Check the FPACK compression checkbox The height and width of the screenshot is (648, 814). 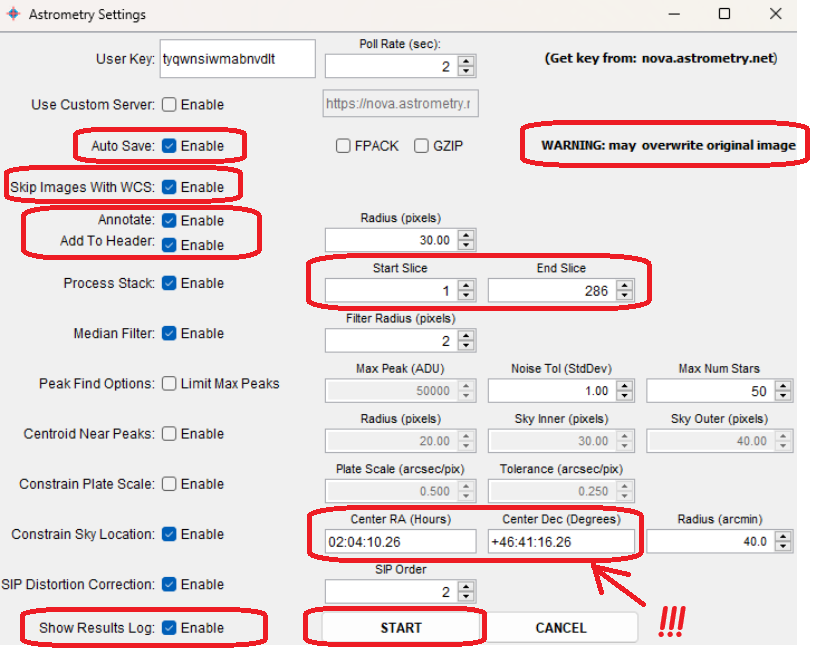tap(345, 146)
